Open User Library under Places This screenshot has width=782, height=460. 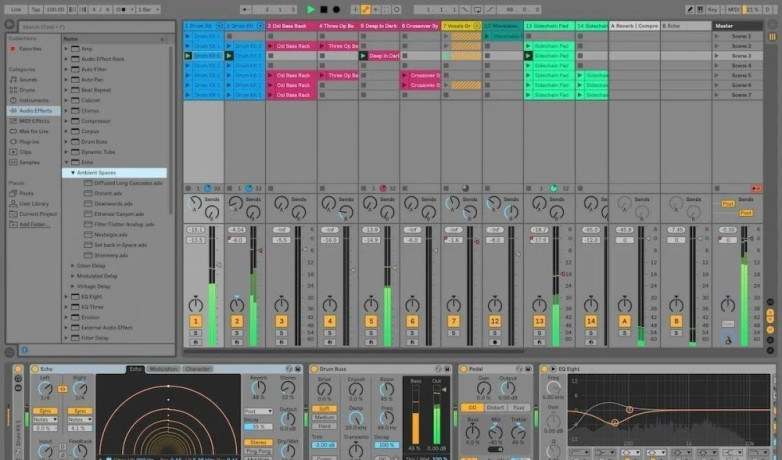pyautogui.click(x=33, y=204)
